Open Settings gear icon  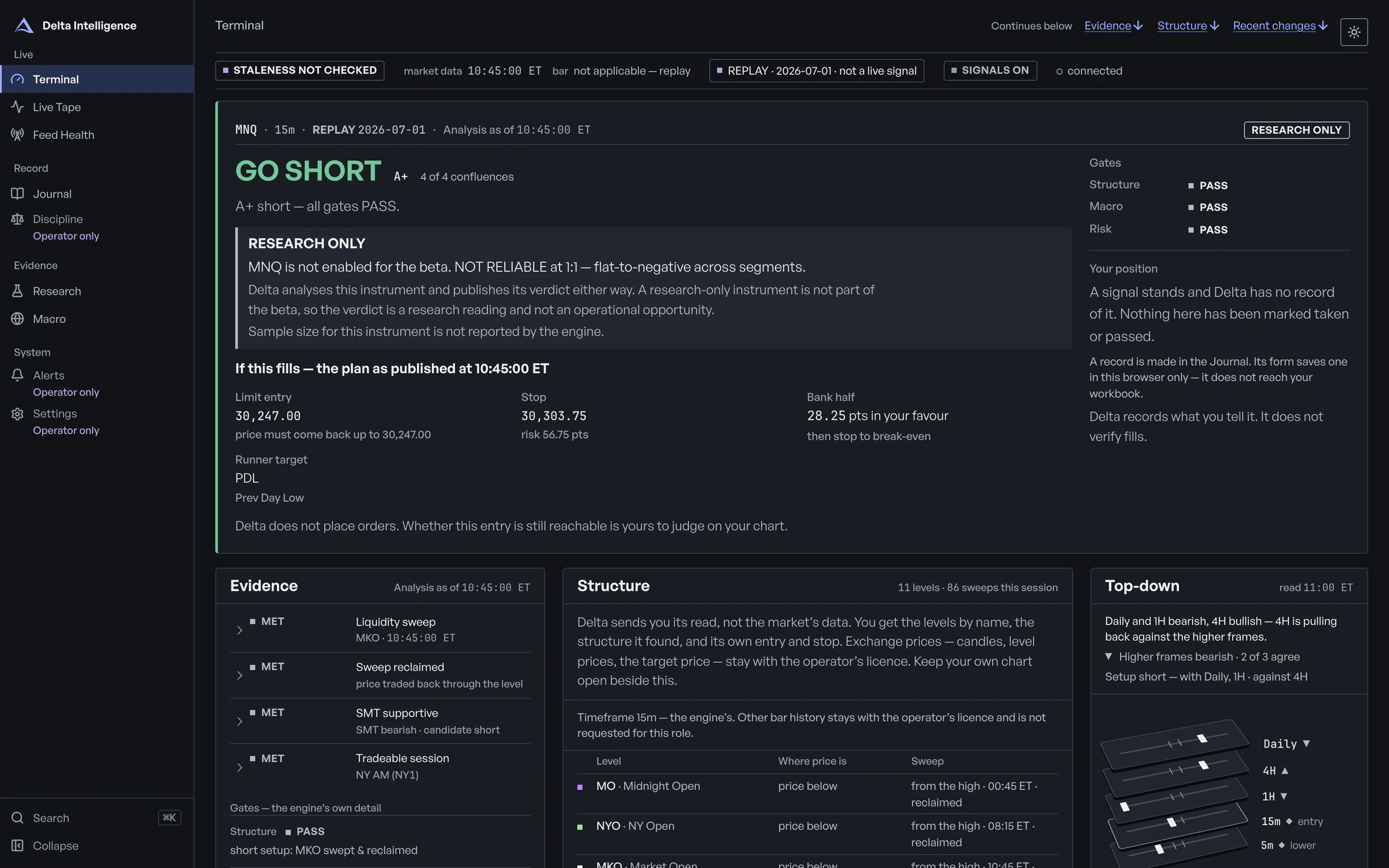coord(17,414)
